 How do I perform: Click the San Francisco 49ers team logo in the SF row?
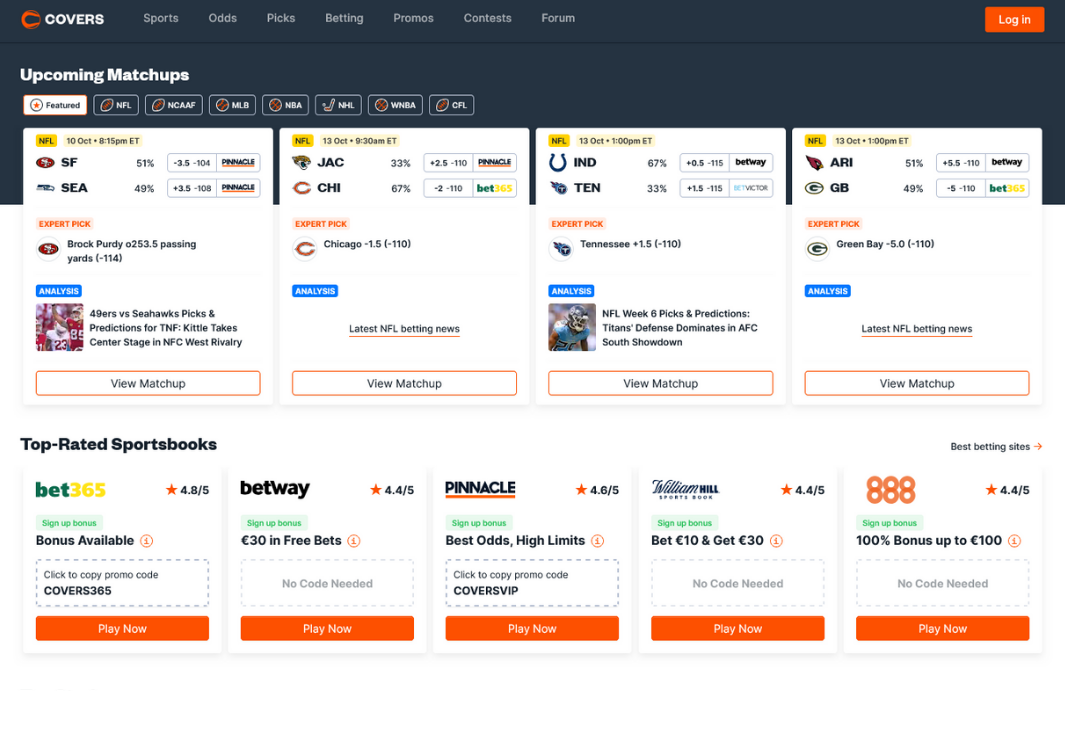[46, 162]
